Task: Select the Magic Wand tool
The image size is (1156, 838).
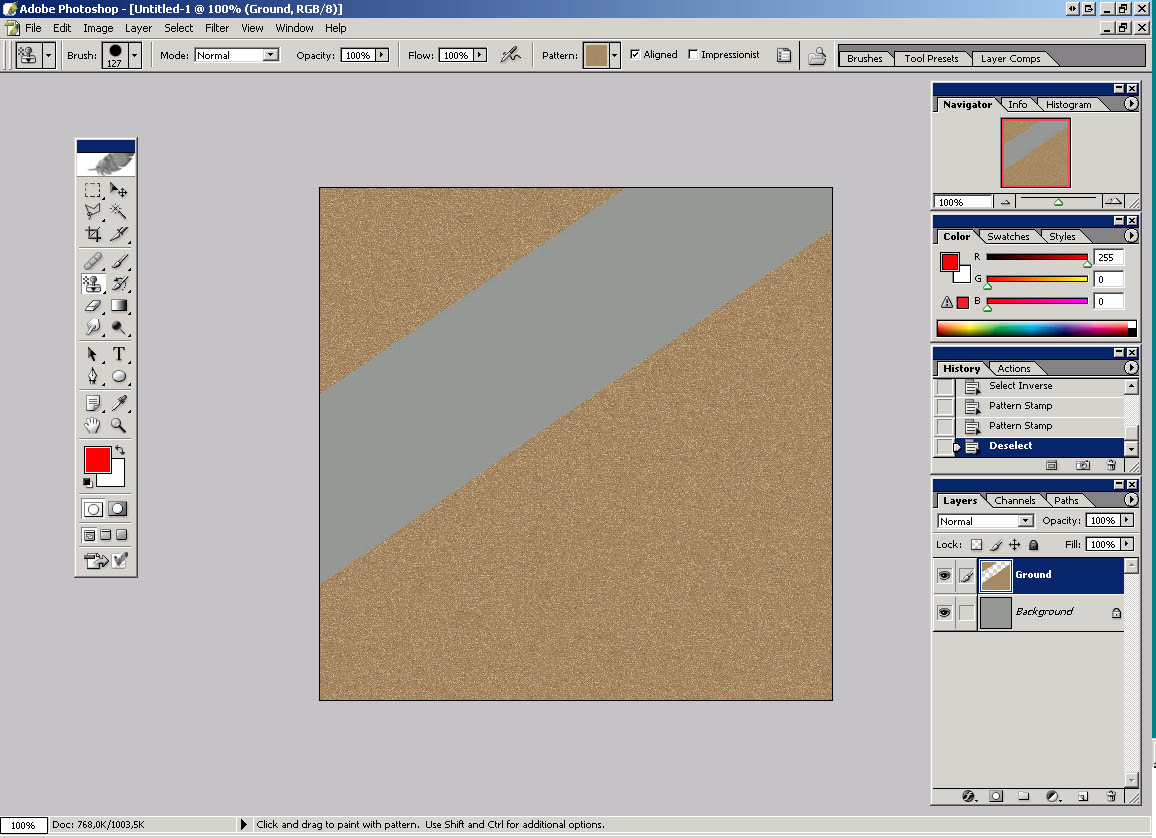Action: (x=119, y=211)
